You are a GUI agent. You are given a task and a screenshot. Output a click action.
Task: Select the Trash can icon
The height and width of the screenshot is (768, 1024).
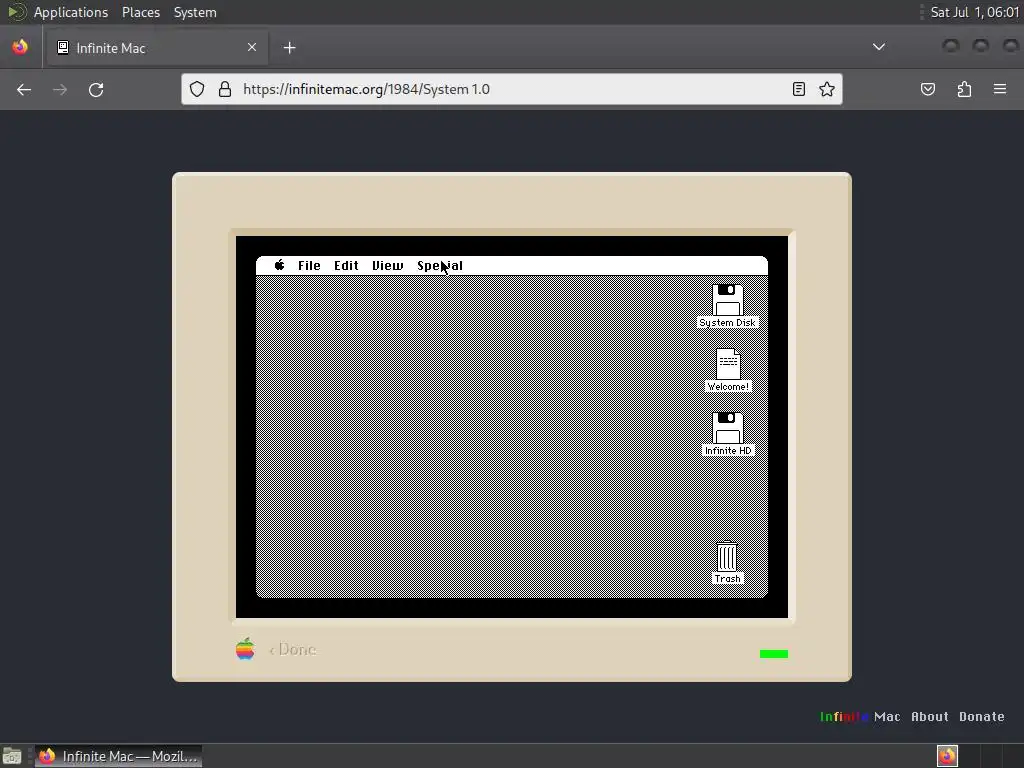tap(727, 556)
